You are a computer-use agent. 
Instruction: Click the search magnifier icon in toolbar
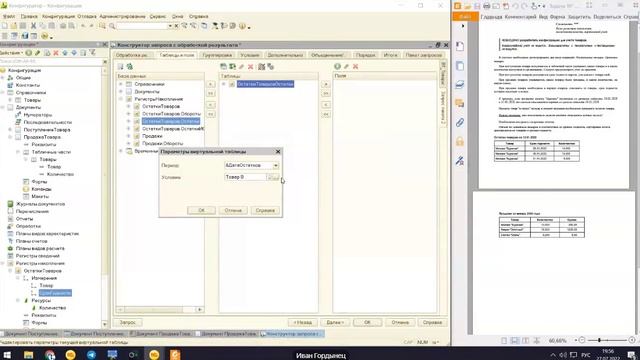click(x=112, y=26)
